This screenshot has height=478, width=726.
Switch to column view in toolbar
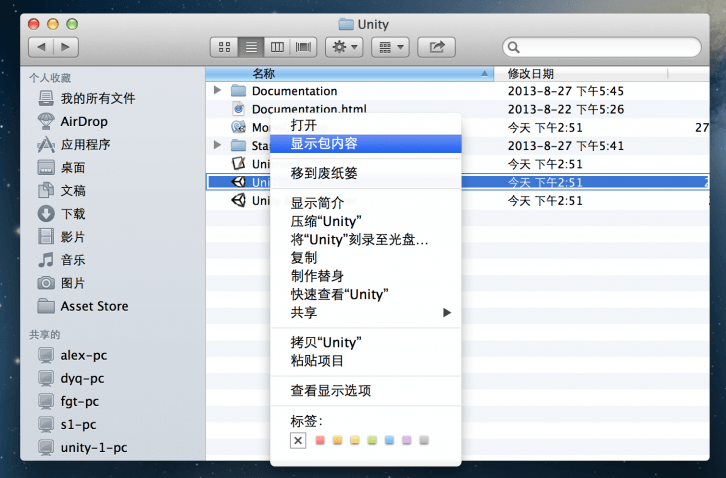[277, 47]
